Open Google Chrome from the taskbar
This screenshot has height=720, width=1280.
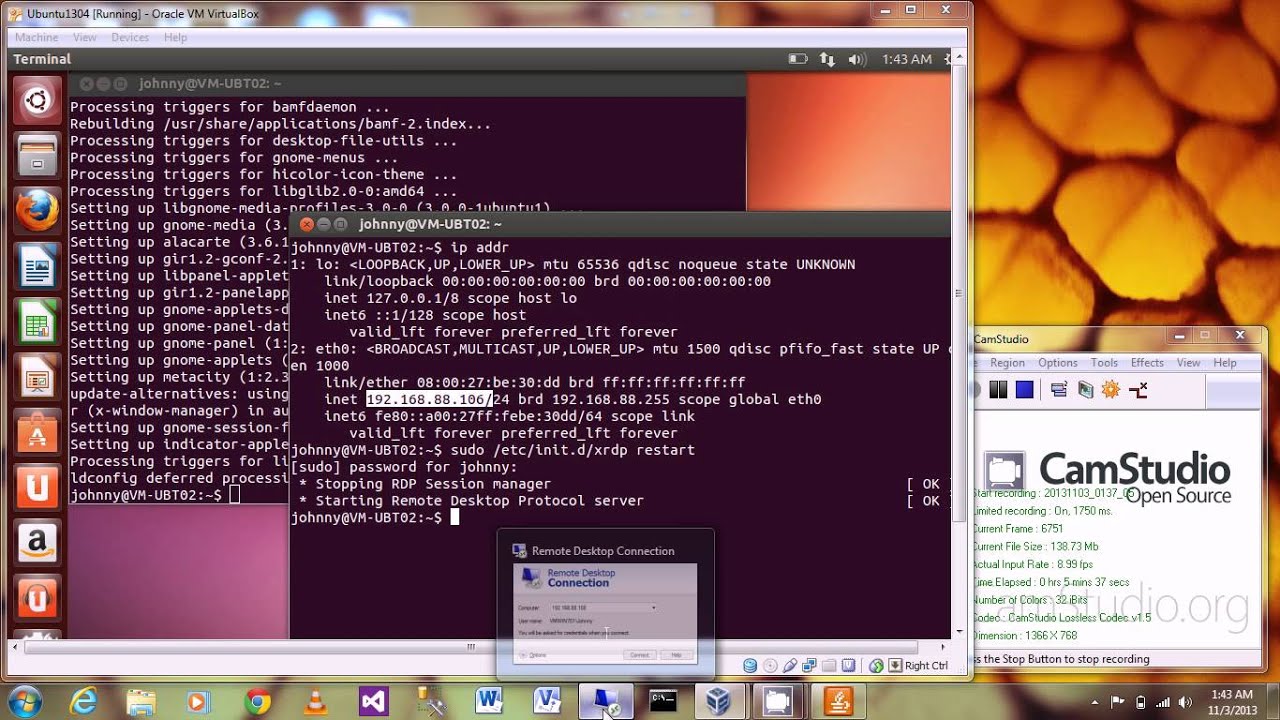pos(257,702)
